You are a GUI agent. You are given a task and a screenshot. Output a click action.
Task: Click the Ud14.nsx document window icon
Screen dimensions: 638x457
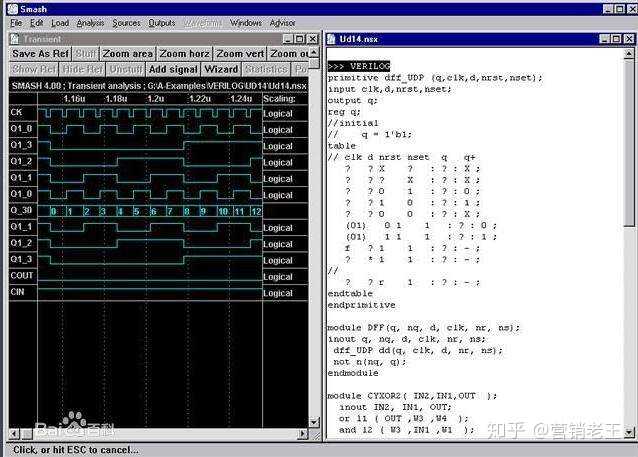(333, 39)
